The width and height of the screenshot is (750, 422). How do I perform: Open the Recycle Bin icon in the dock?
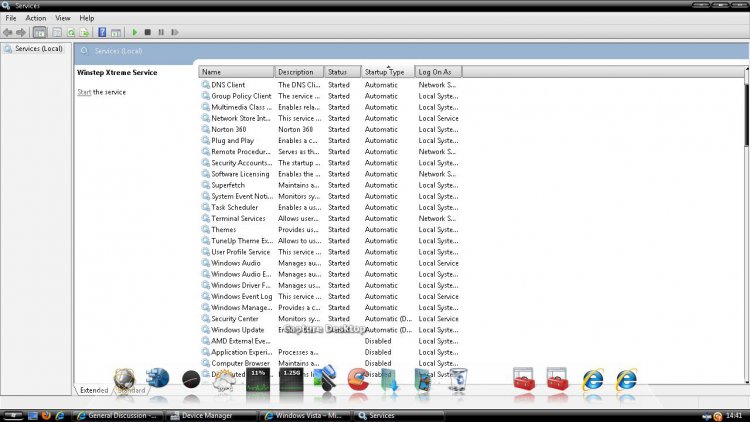458,380
